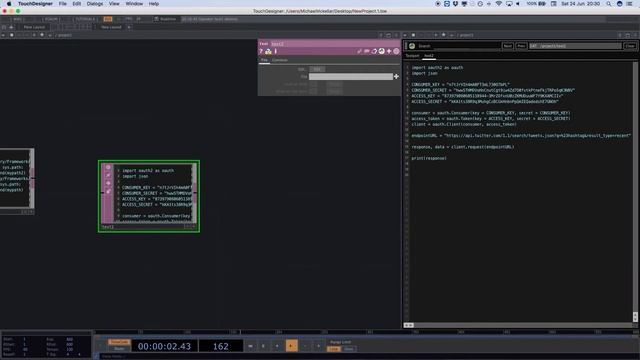Image resolution: width=640 pixels, height=360 pixels.
Task: Switch timeline display to TimeCode
Action: (119, 342)
